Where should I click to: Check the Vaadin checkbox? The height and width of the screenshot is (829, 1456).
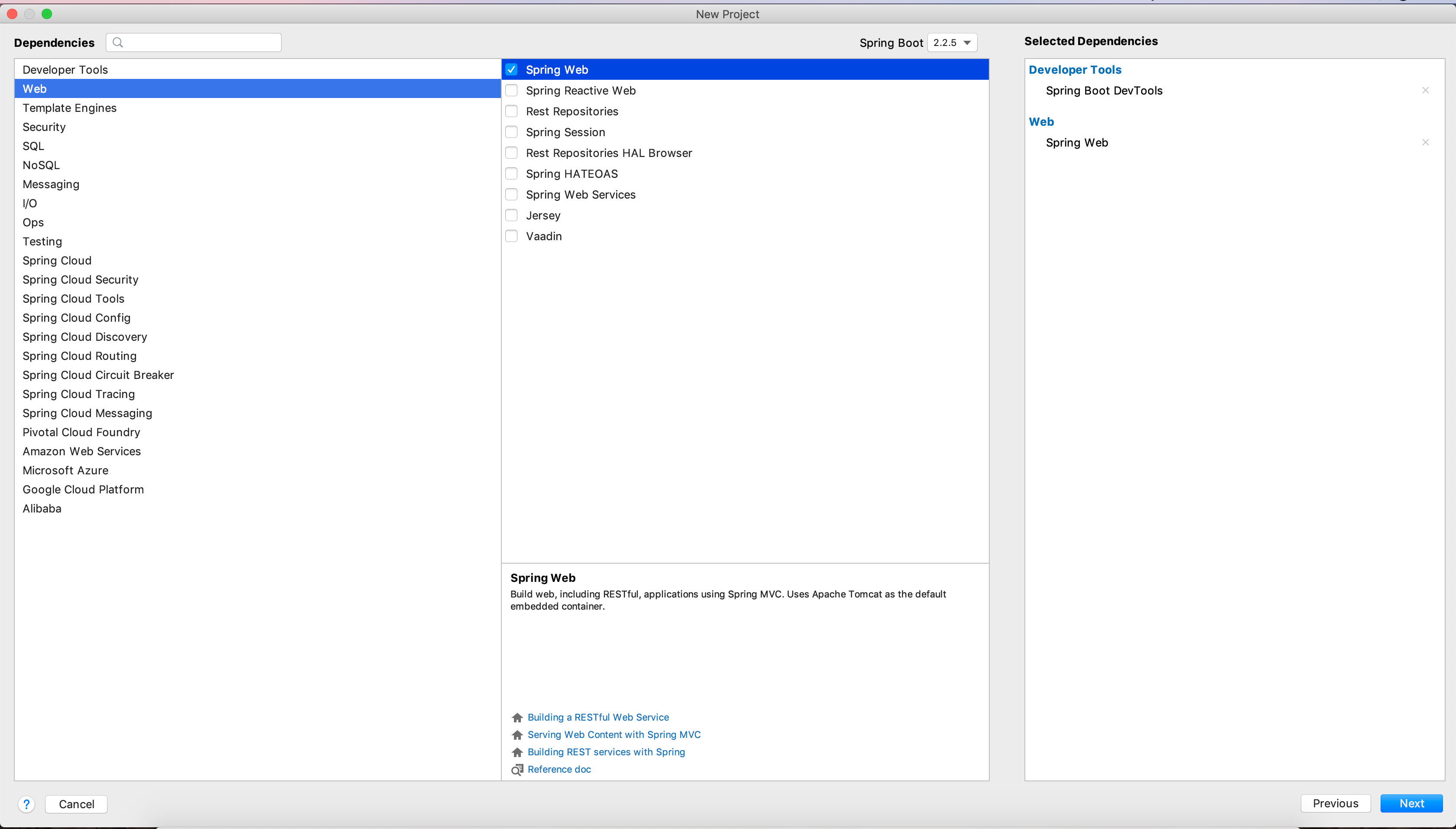[511, 236]
